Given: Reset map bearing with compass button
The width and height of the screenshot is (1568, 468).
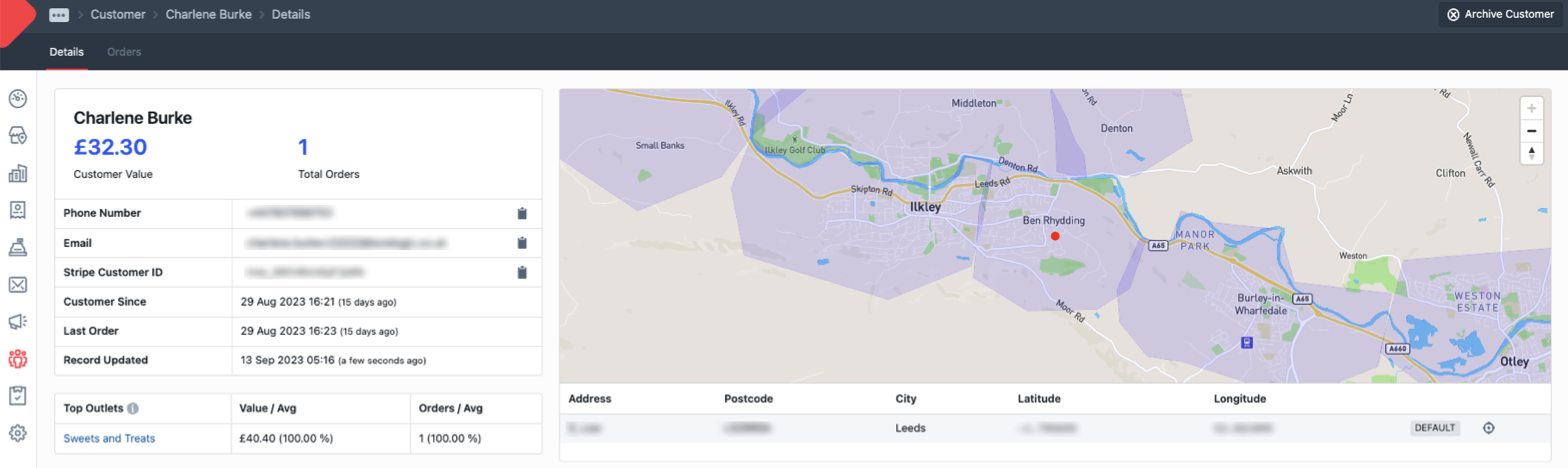Looking at the screenshot, I should (x=1531, y=153).
